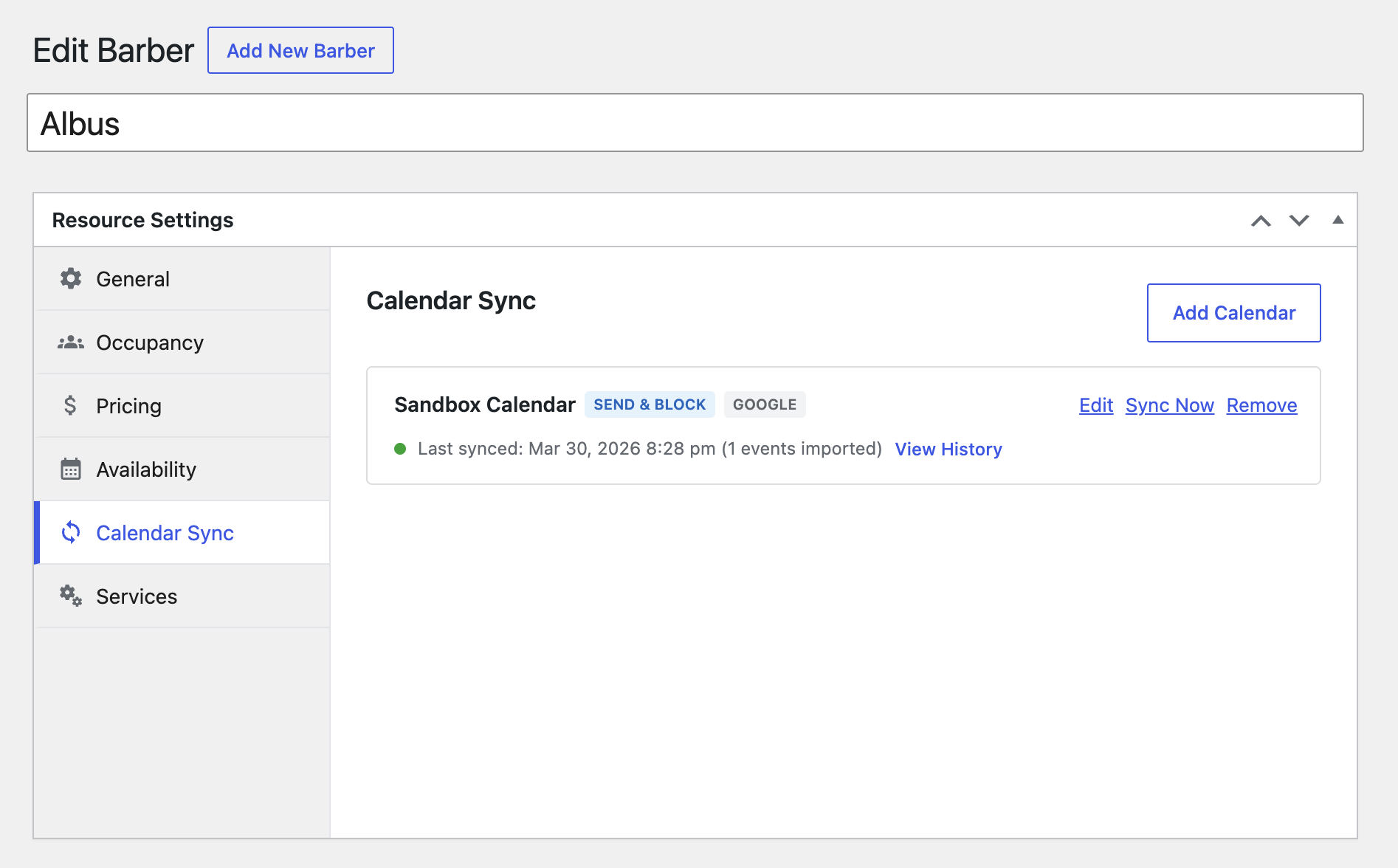Move Resource Settings panel down
This screenshot has width=1398, height=868.
(1299, 221)
